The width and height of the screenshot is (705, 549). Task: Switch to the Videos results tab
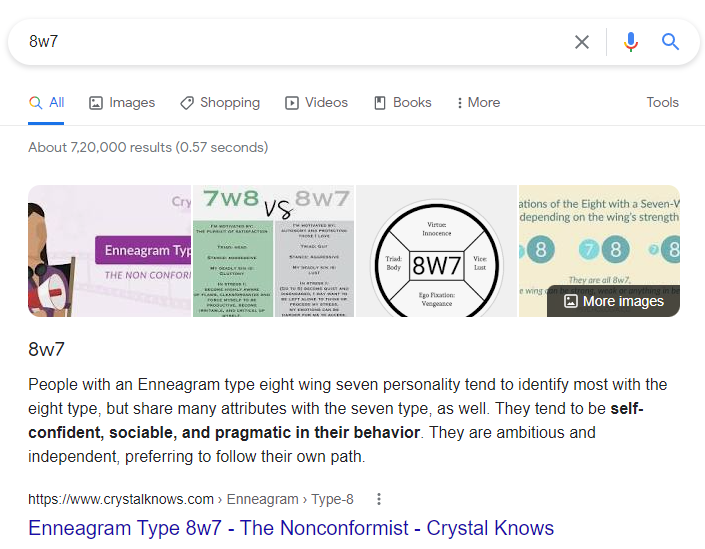coord(317,103)
